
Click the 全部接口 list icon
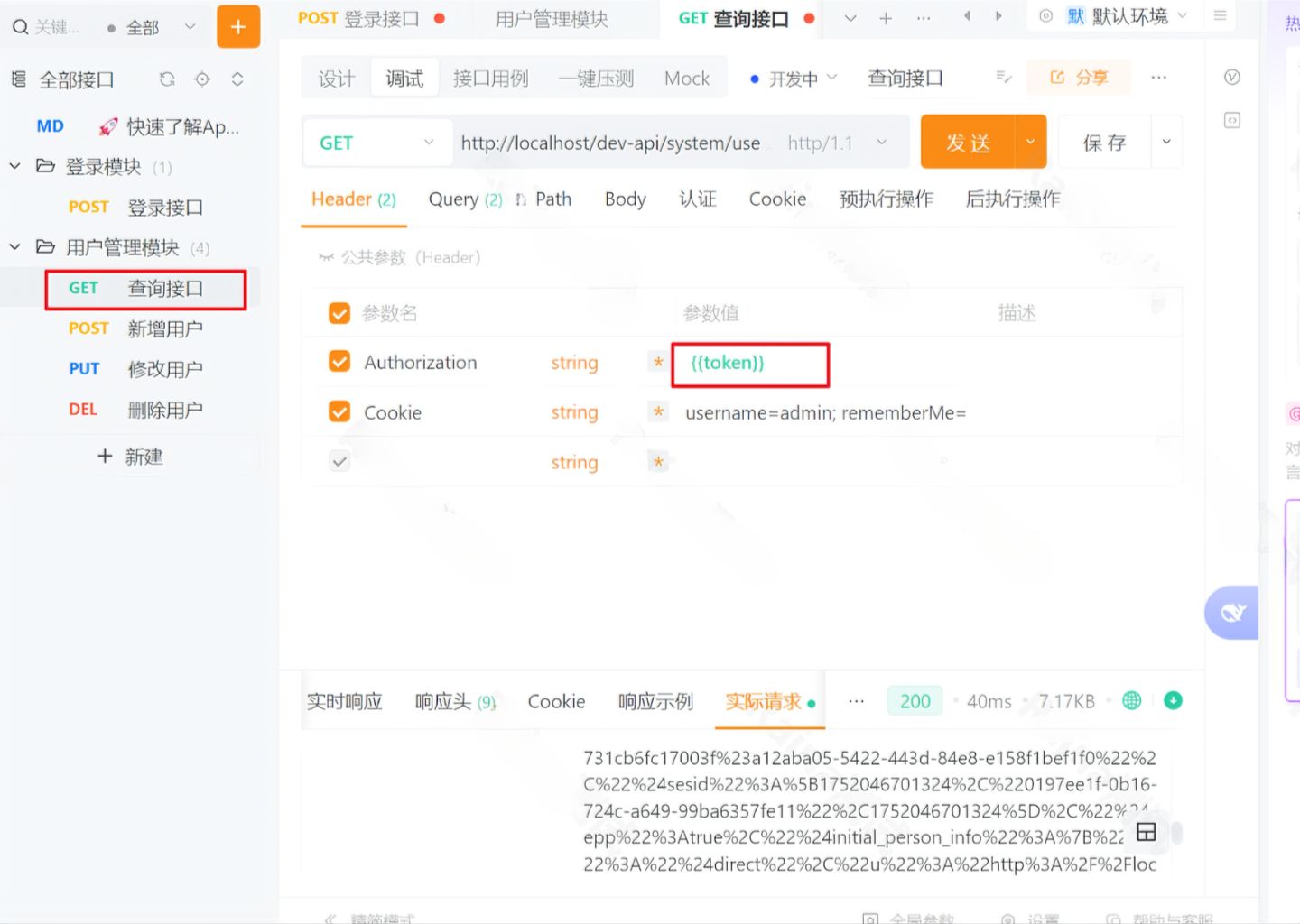click(x=19, y=79)
